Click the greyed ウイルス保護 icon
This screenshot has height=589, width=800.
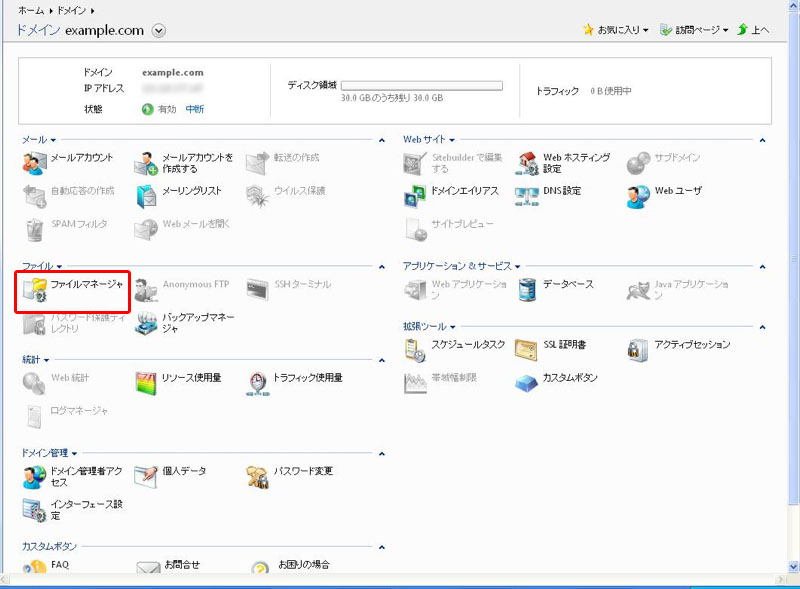click(258, 197)
